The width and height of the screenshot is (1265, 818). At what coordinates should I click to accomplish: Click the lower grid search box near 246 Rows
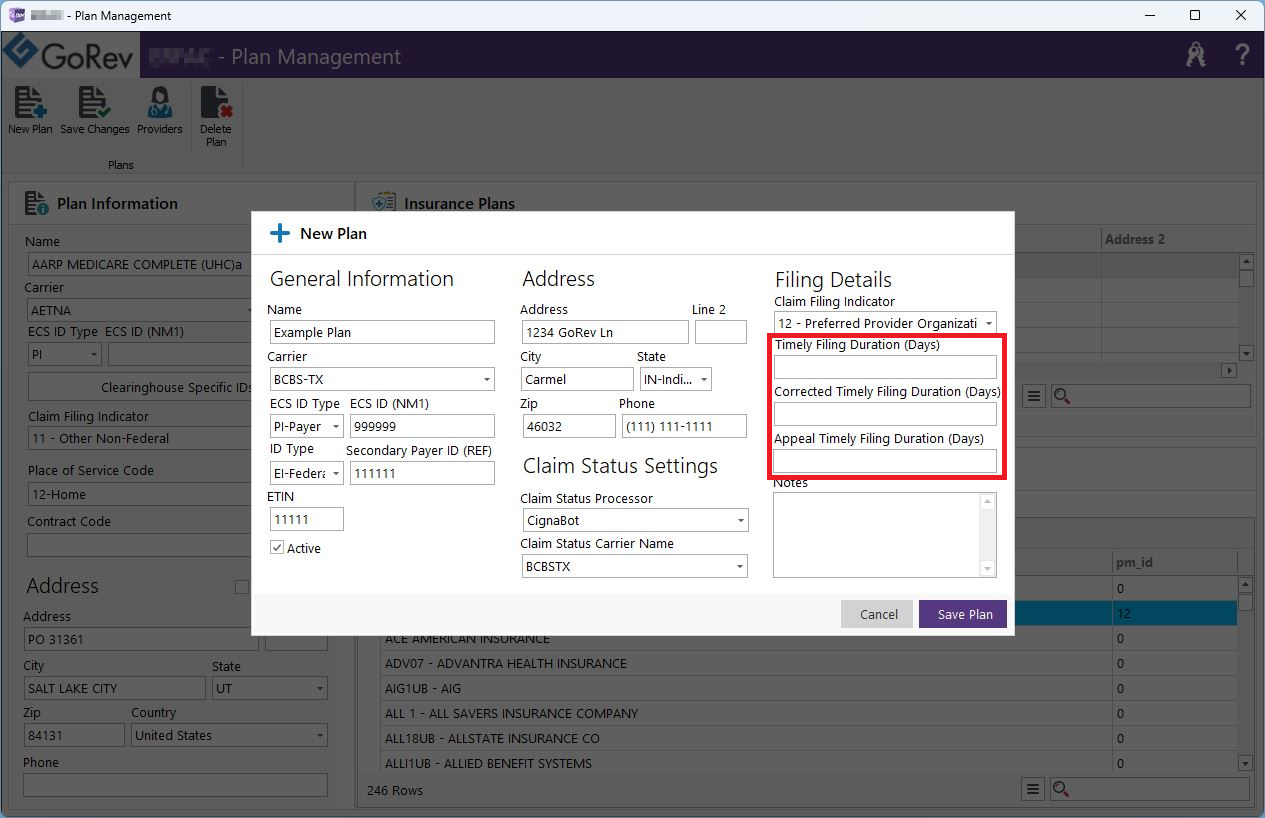1150,790
